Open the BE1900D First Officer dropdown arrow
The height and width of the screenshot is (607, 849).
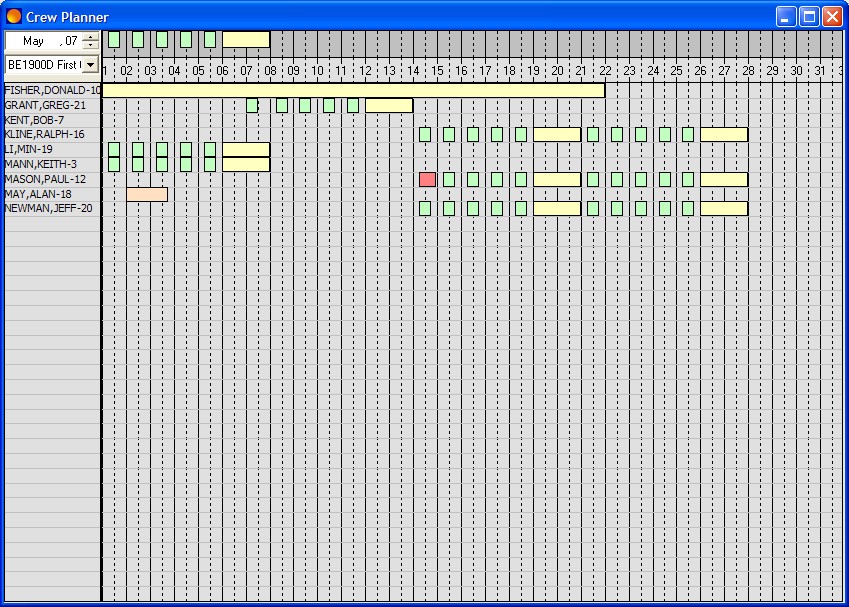91,65
